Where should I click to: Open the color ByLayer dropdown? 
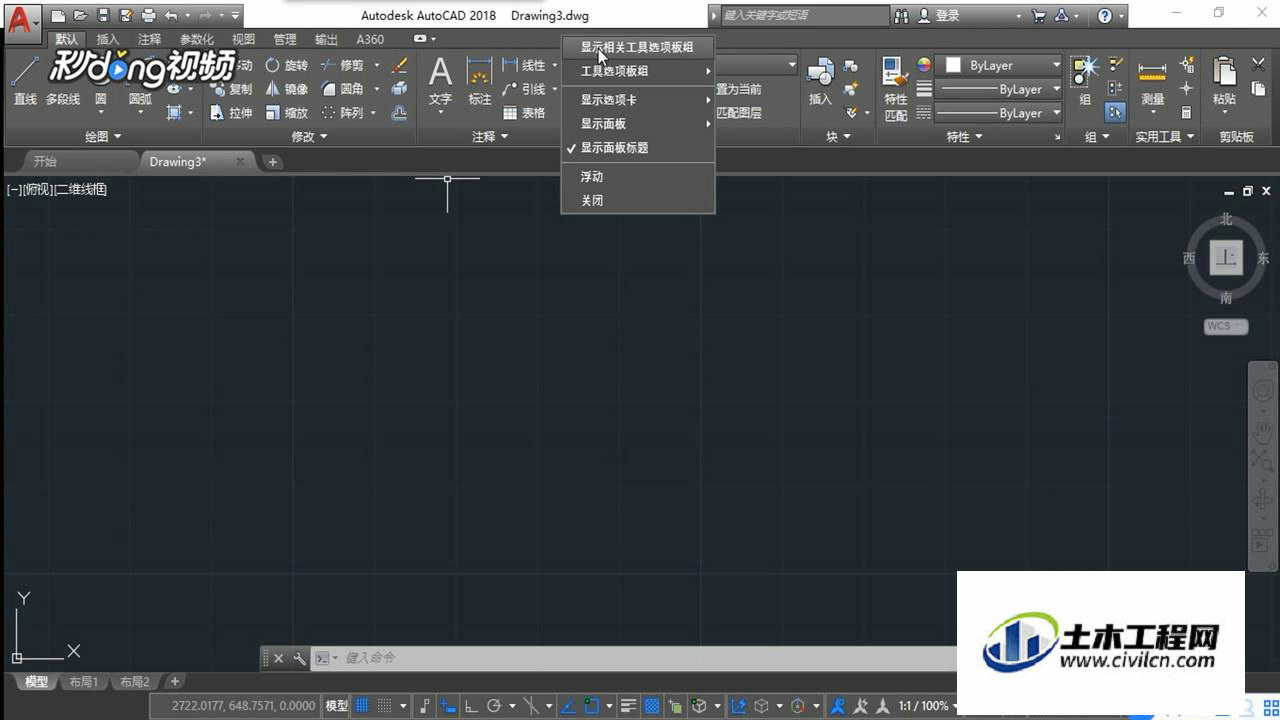1000,65
